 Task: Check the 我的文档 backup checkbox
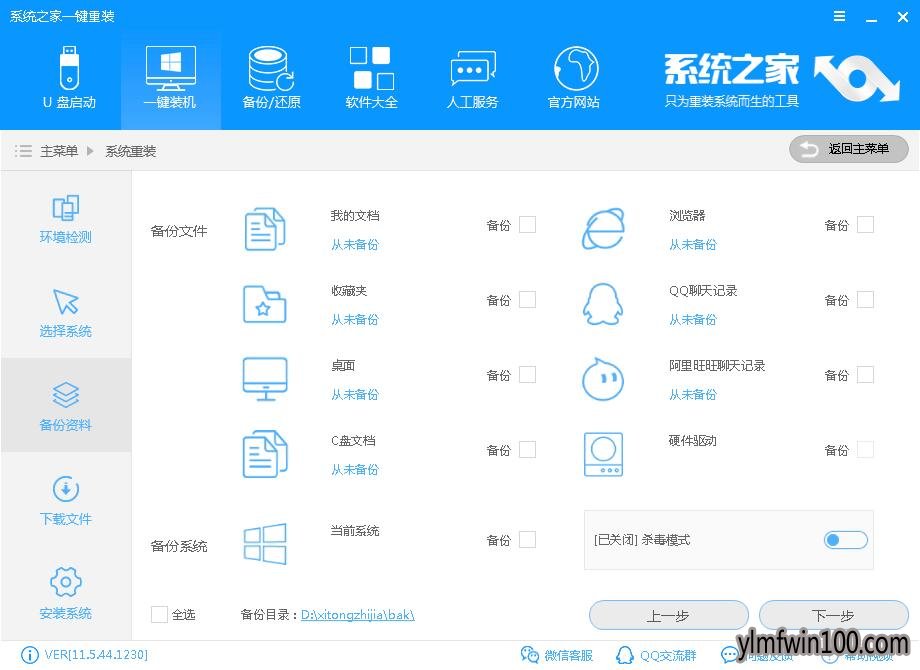tap(527, 225)
